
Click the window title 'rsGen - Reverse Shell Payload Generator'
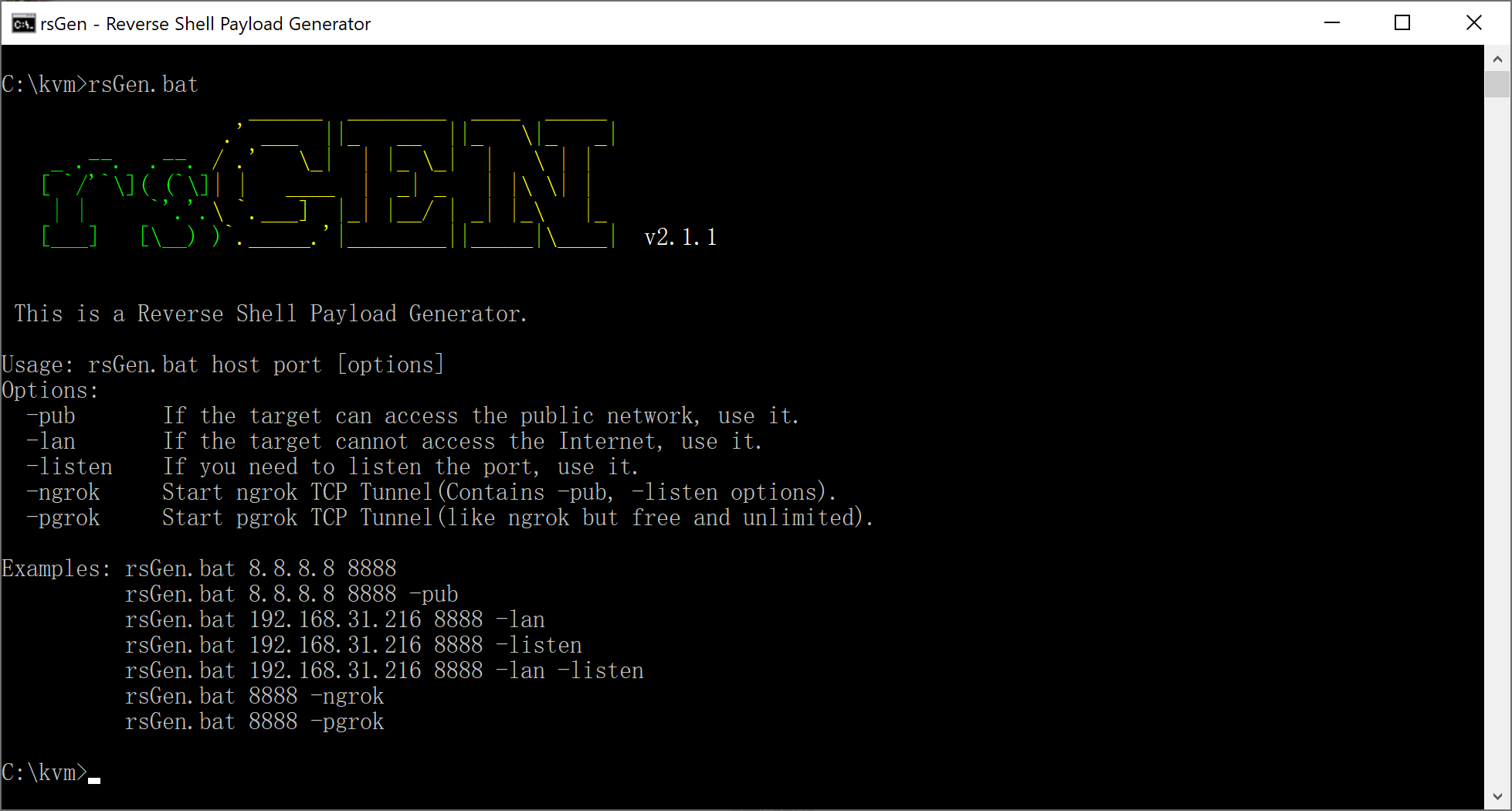(x=205, y=24)
